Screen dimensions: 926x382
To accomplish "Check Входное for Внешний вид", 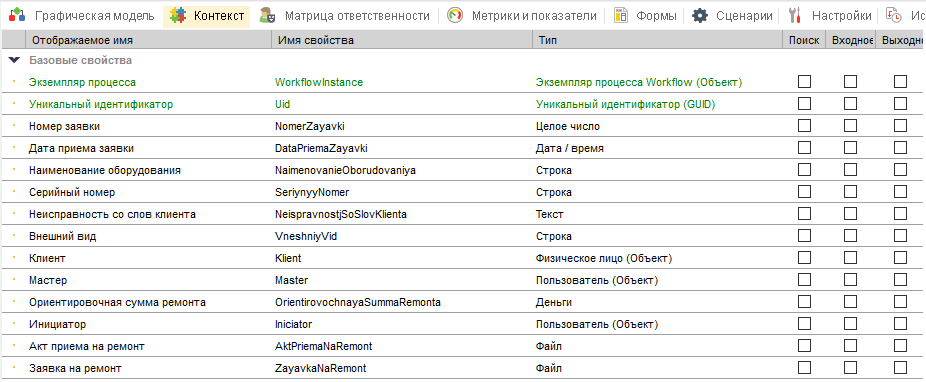I will [x=850, y=236].
